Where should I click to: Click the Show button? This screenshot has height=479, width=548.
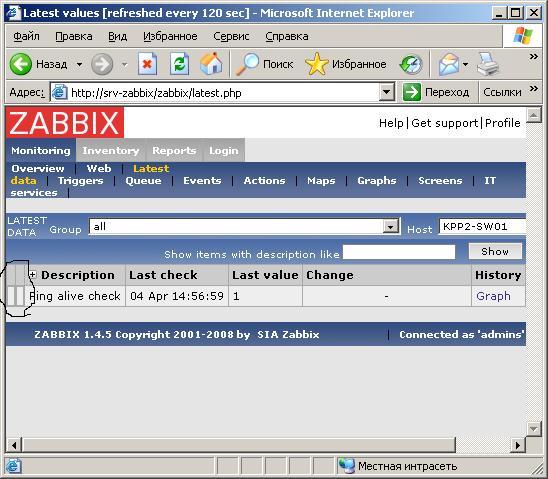point(495,251)
